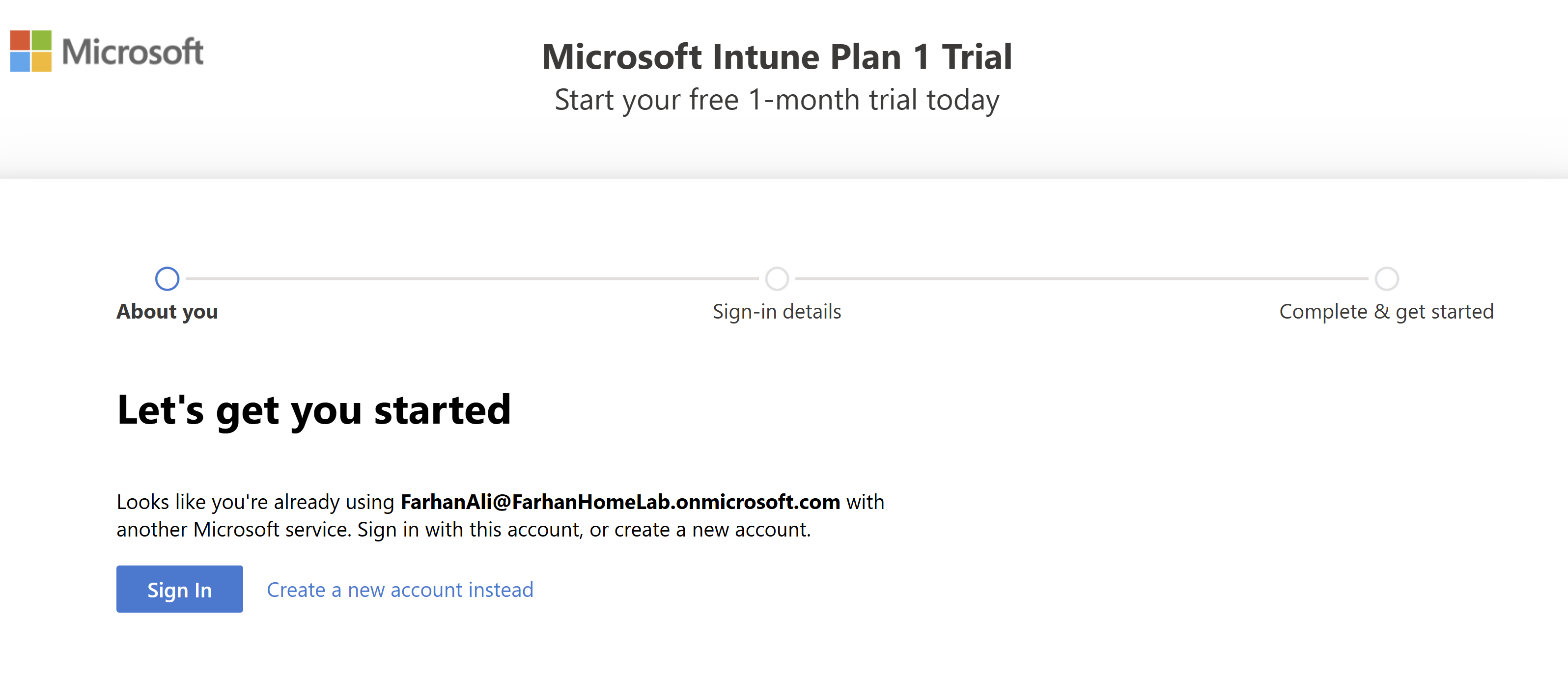Click the Sign-in details step circle
Image resolution: width=1568 pixels, height=673 pixels.
(x=777, y=279)
